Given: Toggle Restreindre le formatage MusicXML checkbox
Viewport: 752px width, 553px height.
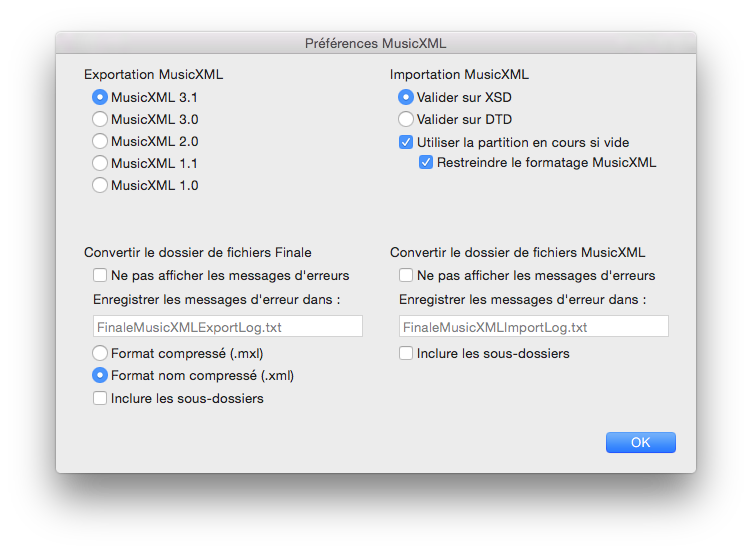Looking at the screenshot, I should [426, 163].
